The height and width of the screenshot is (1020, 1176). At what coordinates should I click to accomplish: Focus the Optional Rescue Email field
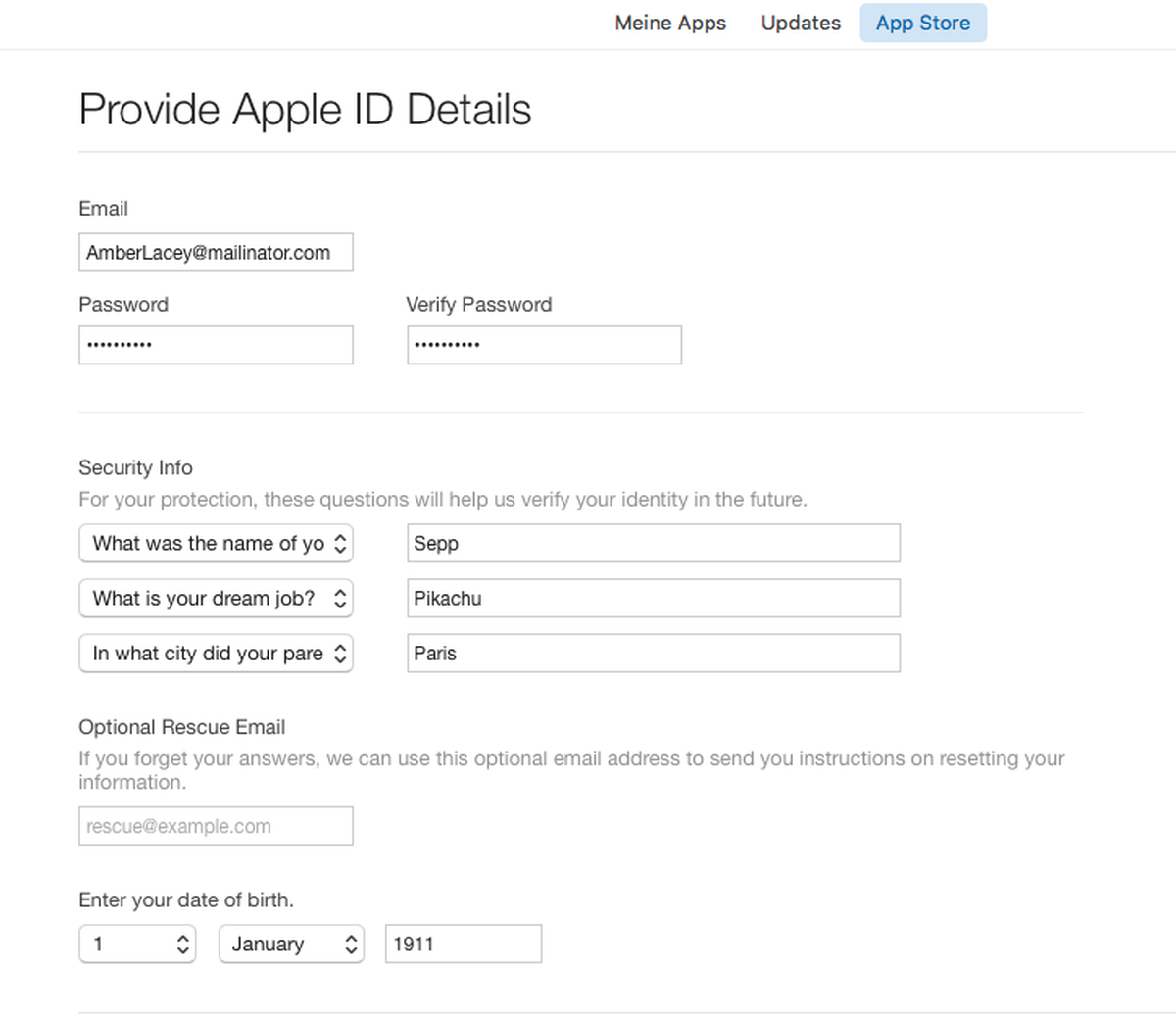pos(216,826)
